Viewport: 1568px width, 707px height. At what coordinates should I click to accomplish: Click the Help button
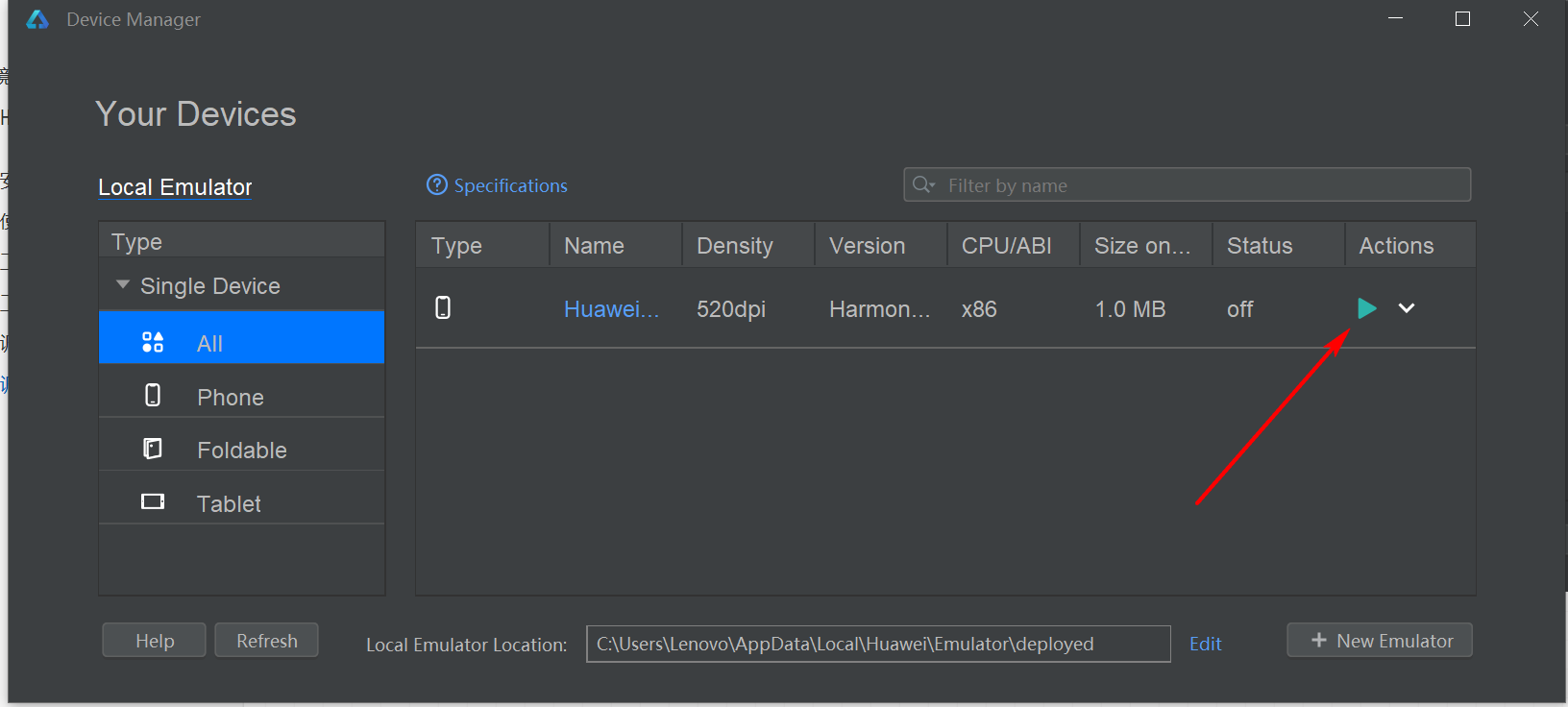pyautogui.click(x=154, y=641)
